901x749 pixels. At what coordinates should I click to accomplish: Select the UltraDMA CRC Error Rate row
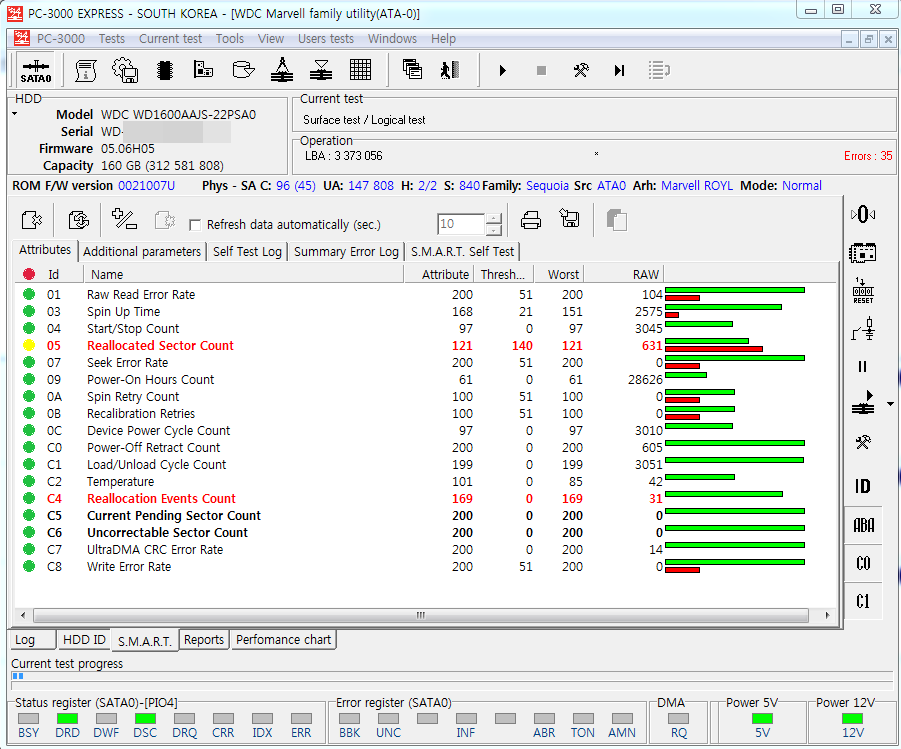425,550
